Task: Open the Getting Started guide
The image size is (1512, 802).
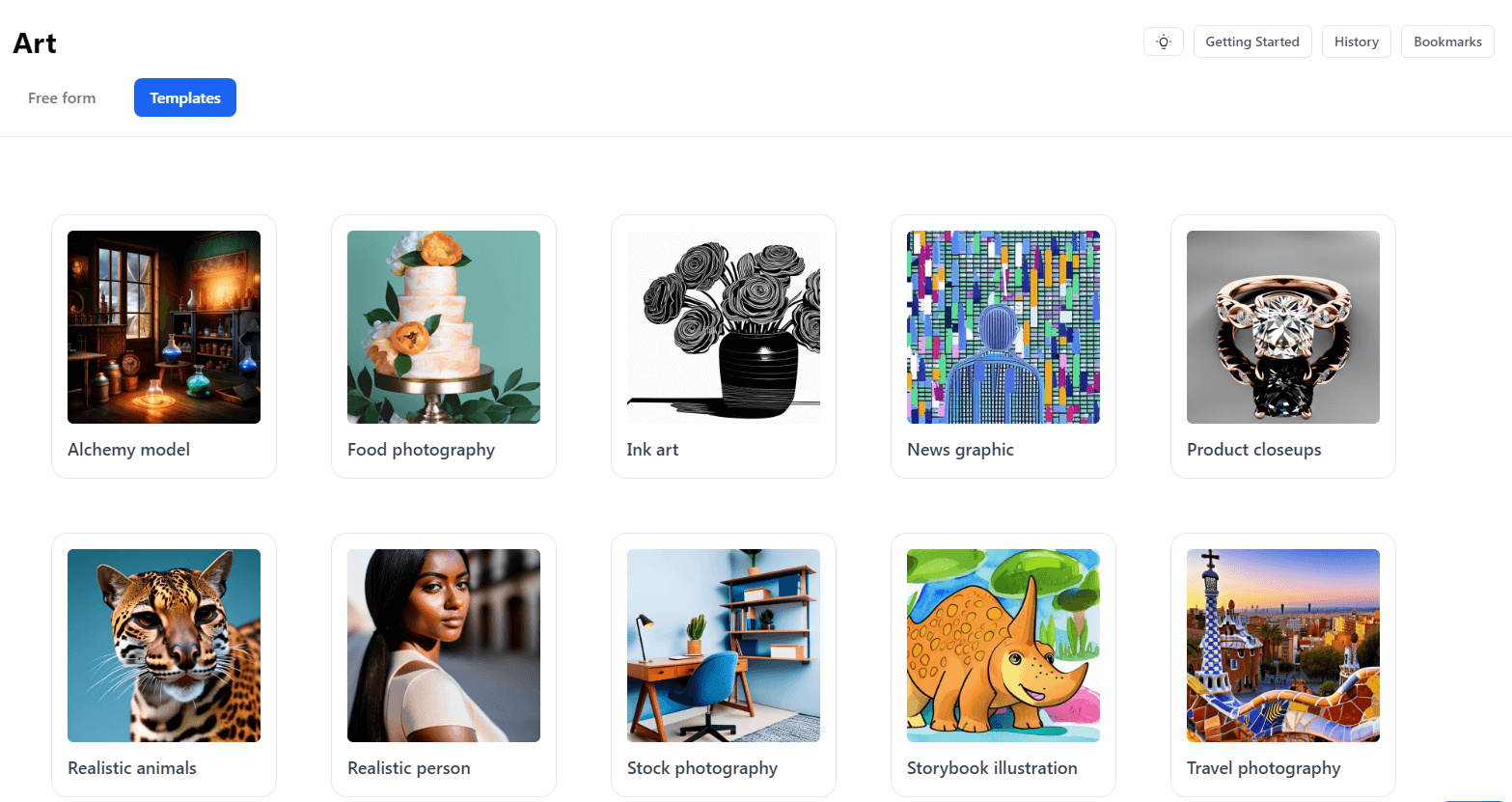Action: pos(1252,41)
